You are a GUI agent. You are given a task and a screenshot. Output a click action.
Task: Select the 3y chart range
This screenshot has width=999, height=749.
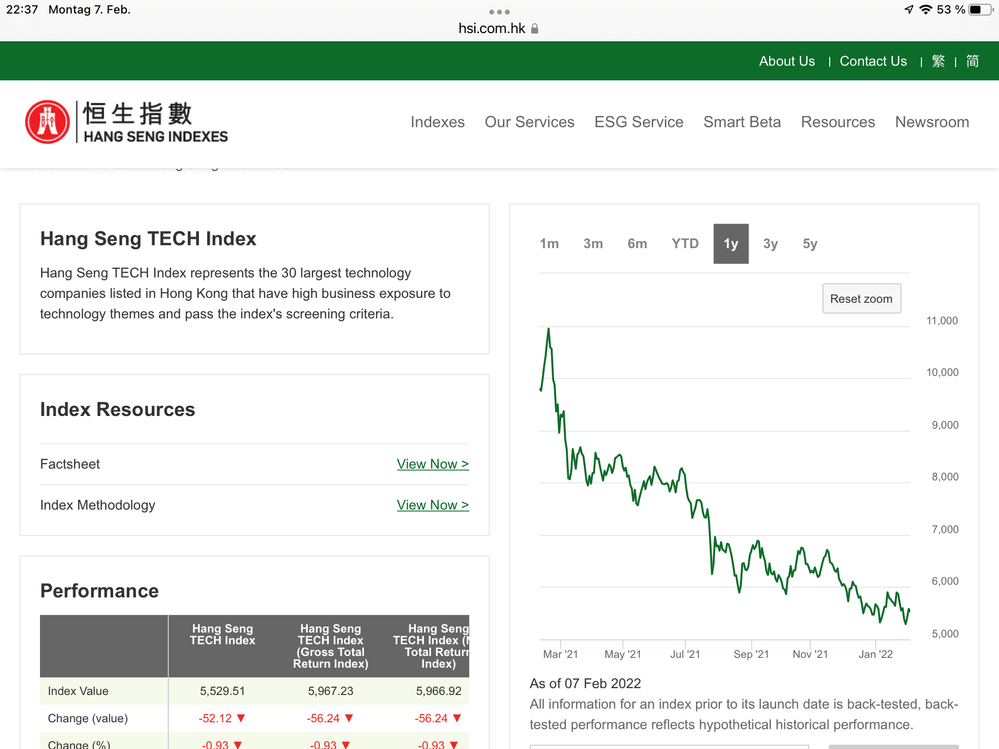(770, 243)
